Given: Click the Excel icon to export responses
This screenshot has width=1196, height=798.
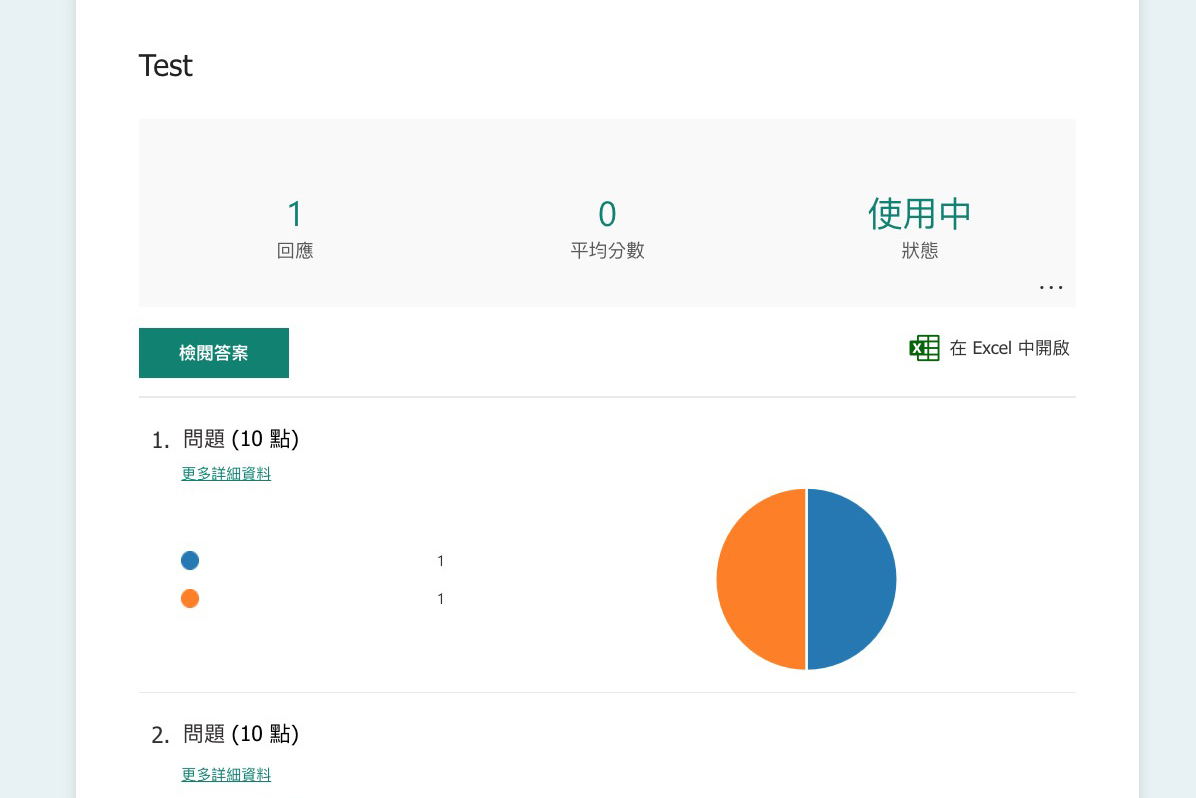Looking at the screenshot, I should coord(924,348).
